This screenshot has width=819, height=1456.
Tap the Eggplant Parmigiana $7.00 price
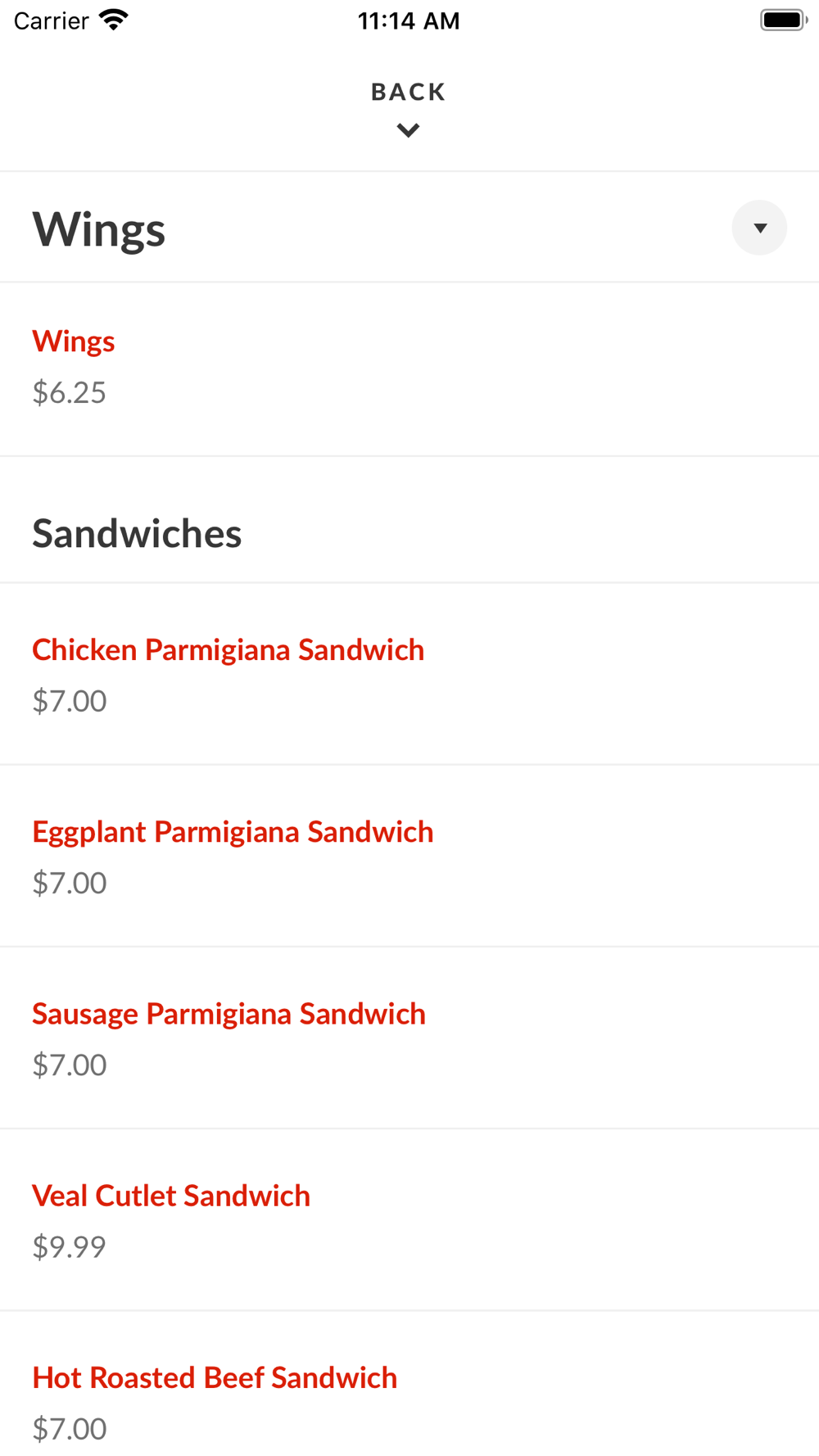click(x=70, y=883)
